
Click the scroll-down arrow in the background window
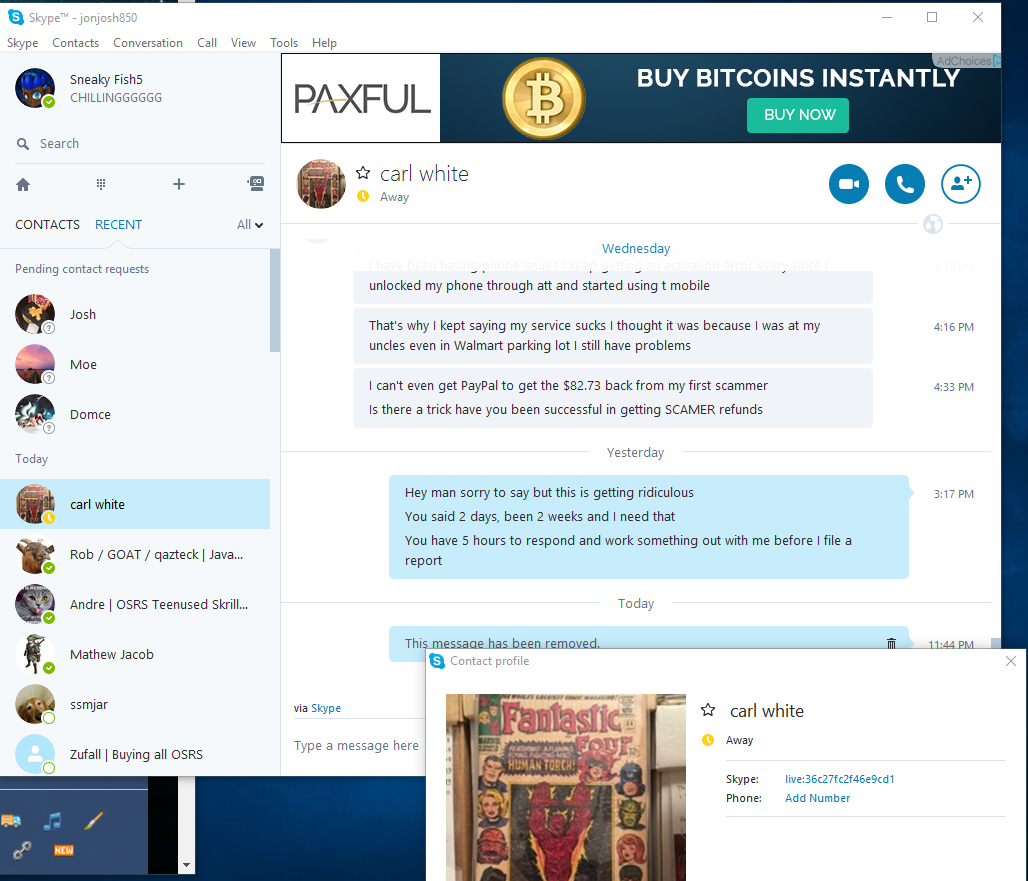click(187, 865)
